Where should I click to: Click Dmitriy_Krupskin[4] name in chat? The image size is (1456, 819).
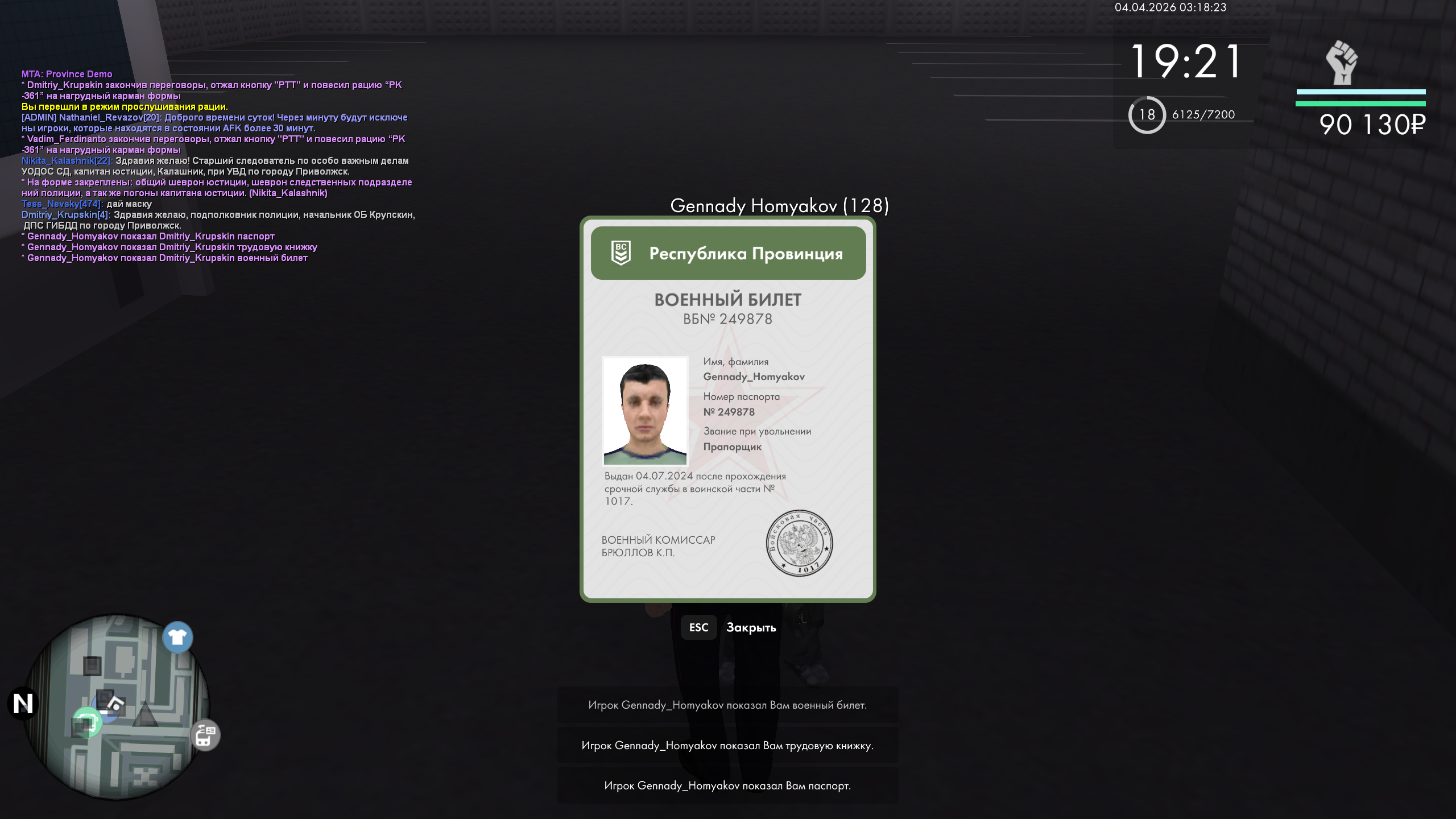(x=65, y=214)
